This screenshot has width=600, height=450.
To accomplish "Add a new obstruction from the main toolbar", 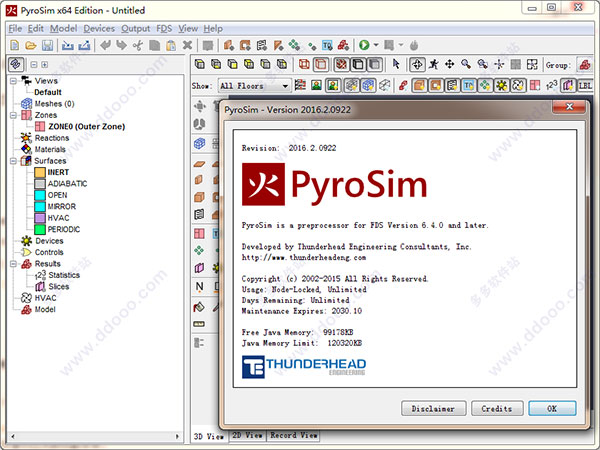I will click(x=229, y=46).
